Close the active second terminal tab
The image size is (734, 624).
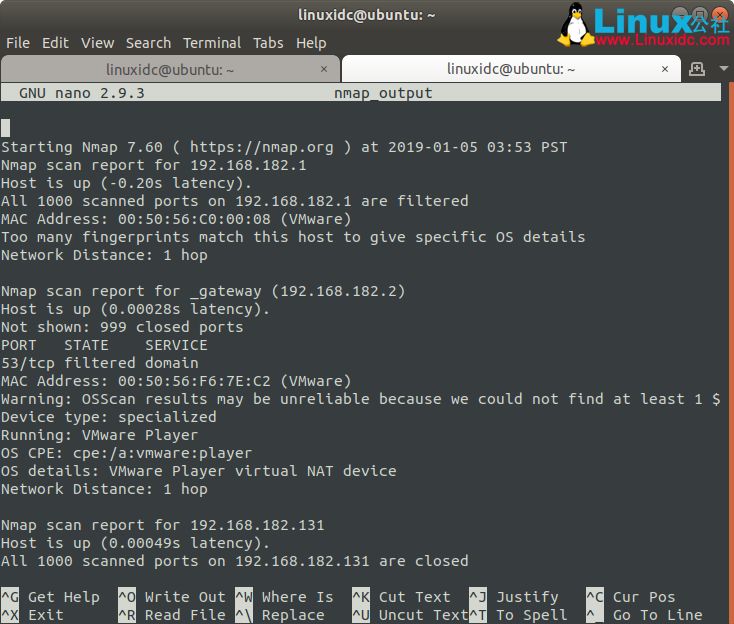[x=665, y=69]
